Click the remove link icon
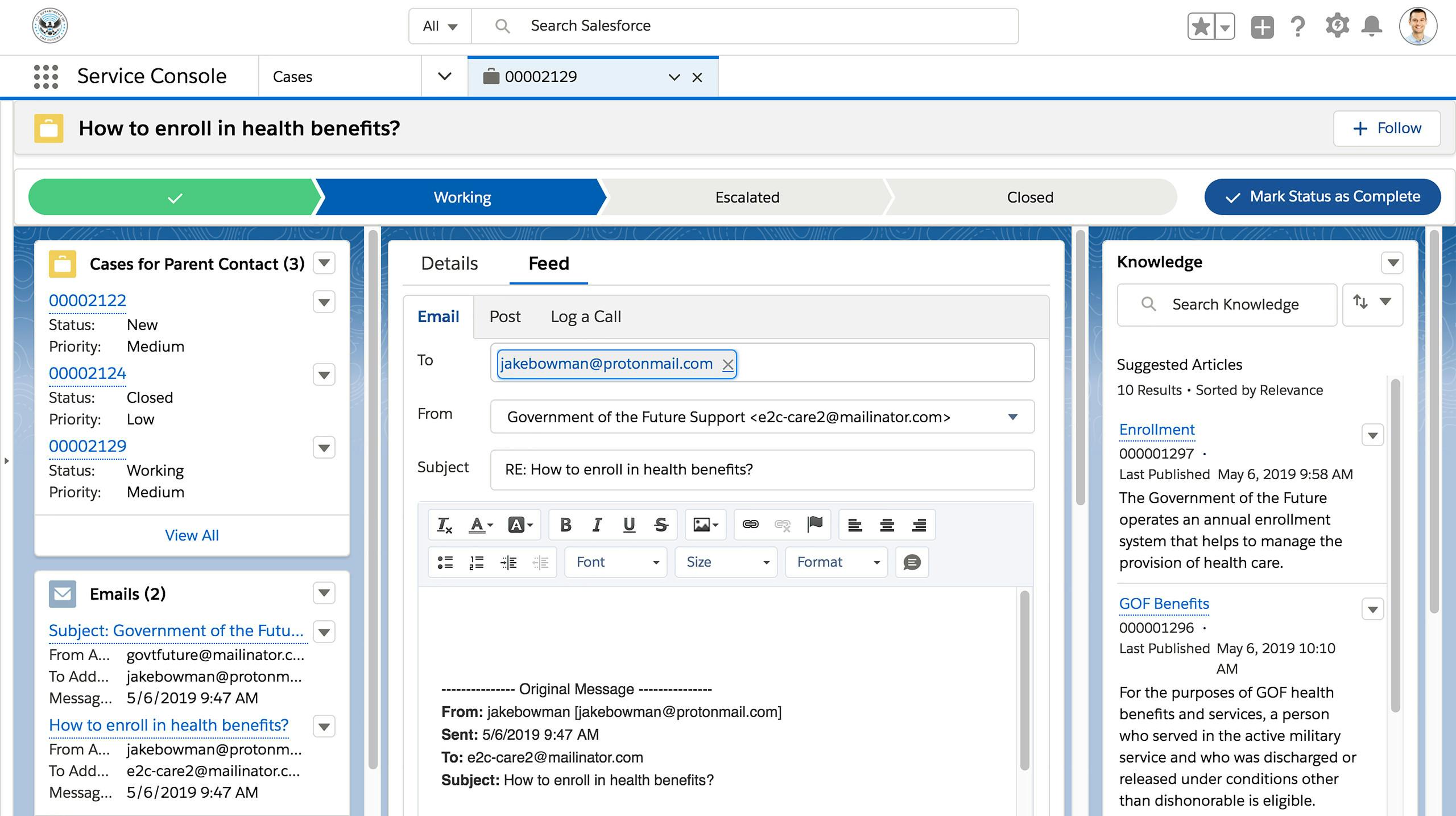The height and width of the screenshot is (816, 1456). click(x=783, y=525)
